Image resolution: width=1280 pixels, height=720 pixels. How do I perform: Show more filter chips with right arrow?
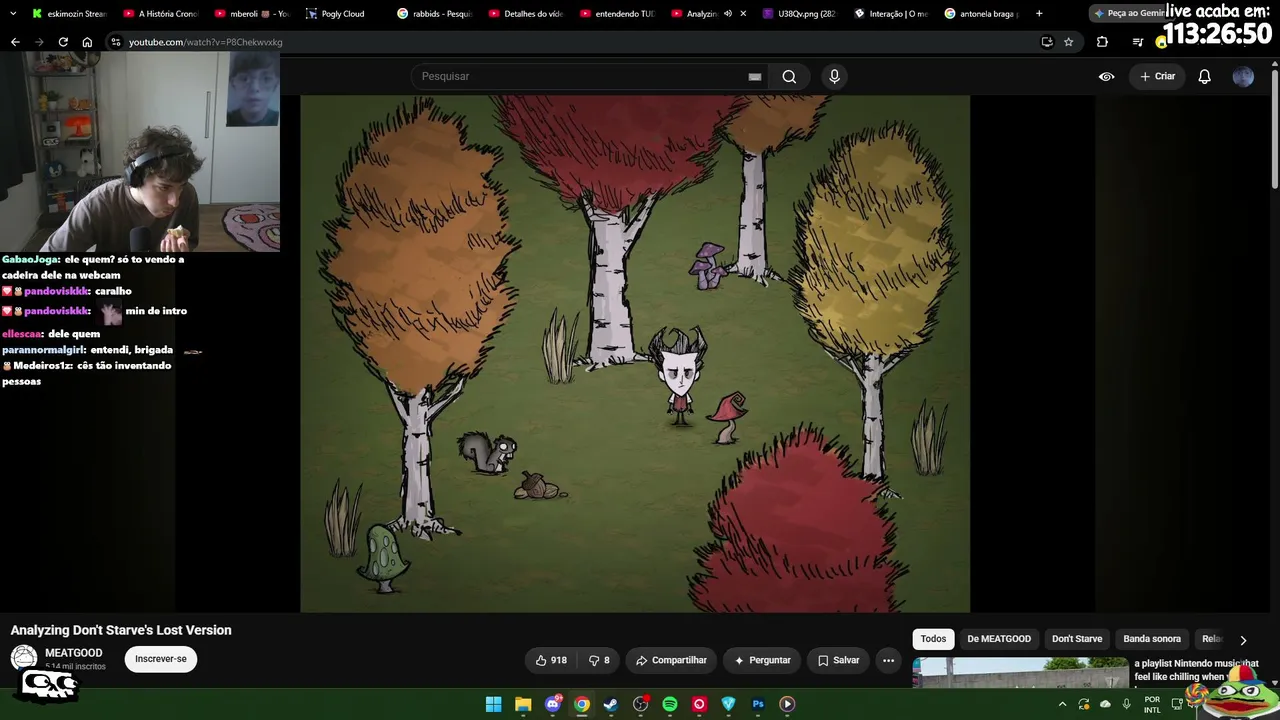(1243, 640)
